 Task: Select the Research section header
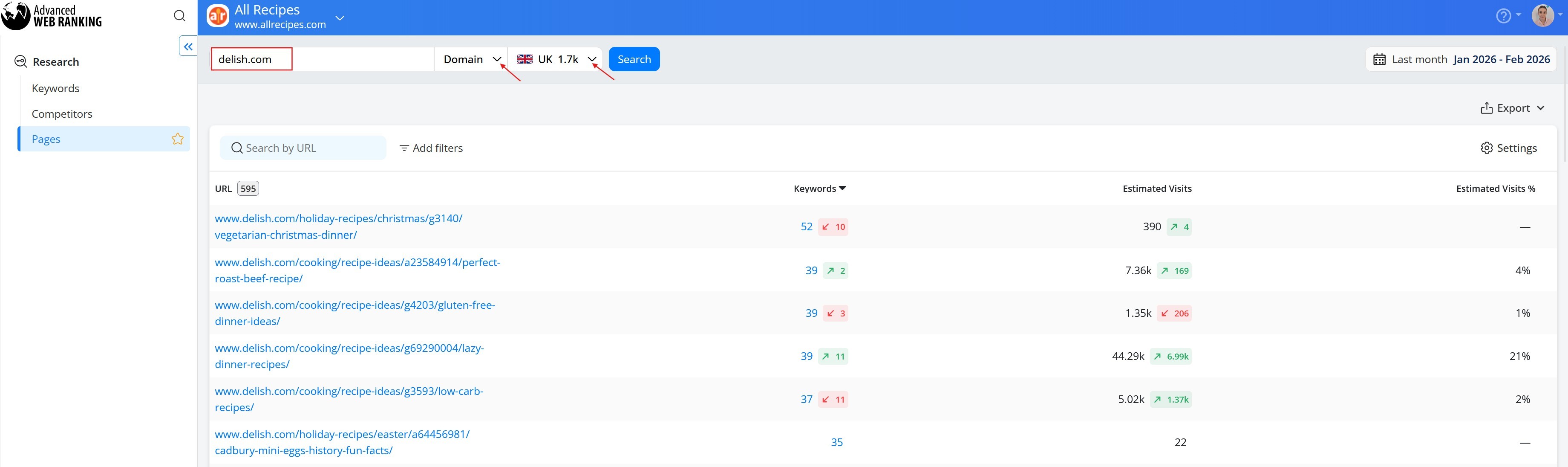tap(56, 61)
